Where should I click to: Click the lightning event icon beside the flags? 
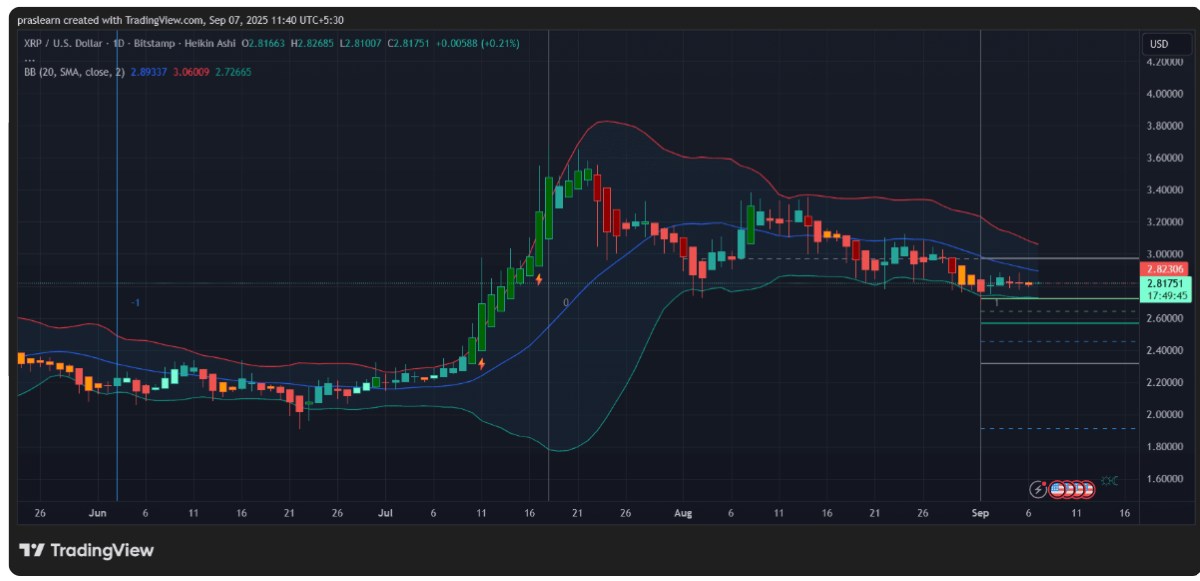(x=1038, y=489)
